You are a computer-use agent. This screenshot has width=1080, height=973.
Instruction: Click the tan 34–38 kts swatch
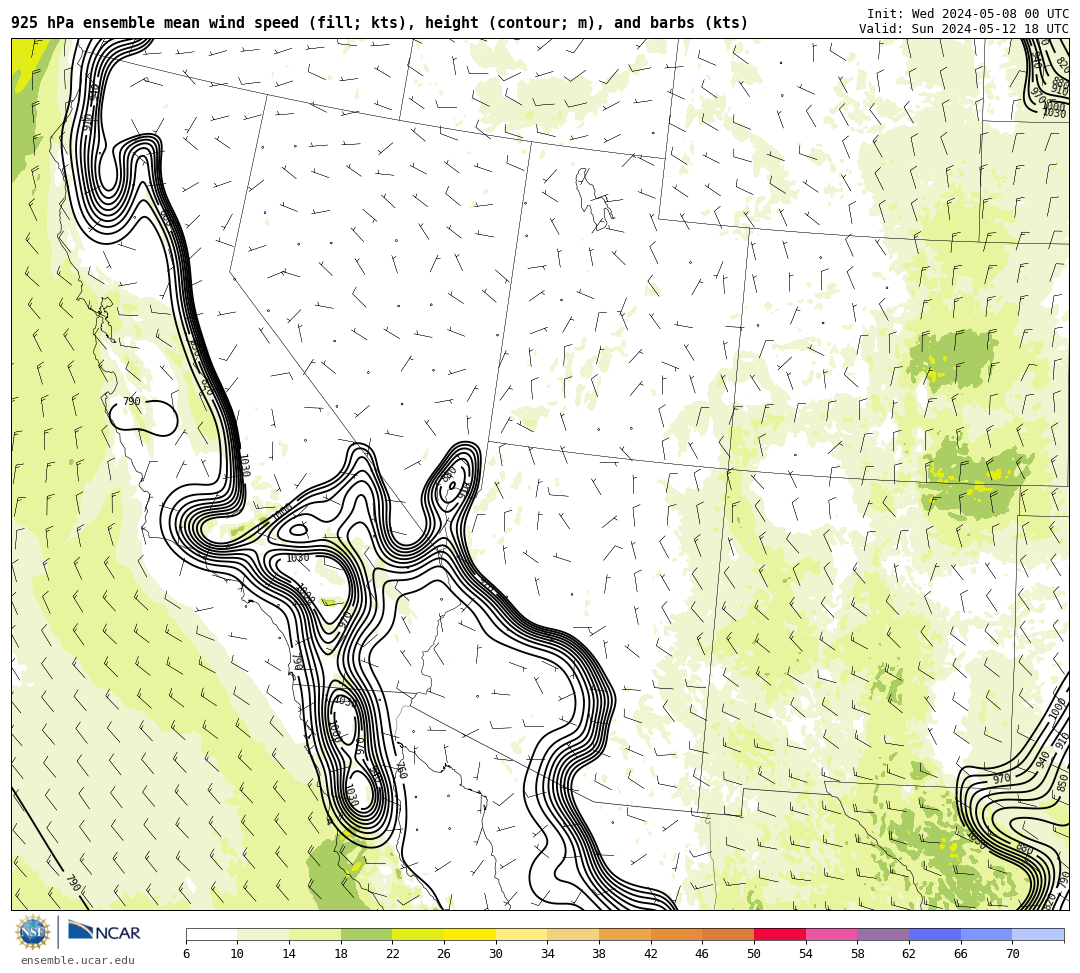[573, 934]
